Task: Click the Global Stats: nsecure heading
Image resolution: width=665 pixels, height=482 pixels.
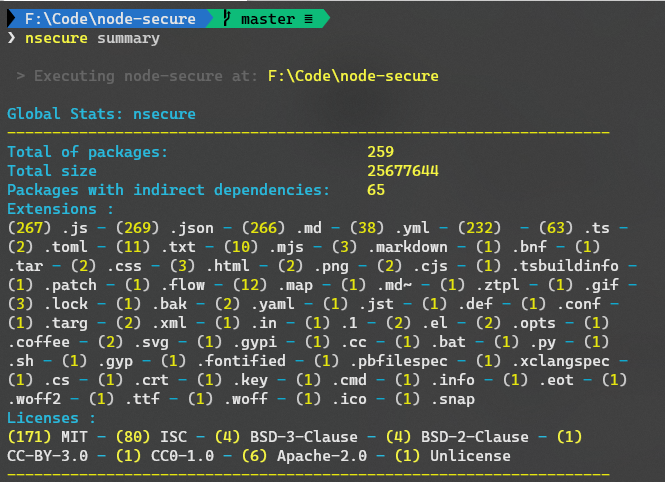Action: (101, 114)
